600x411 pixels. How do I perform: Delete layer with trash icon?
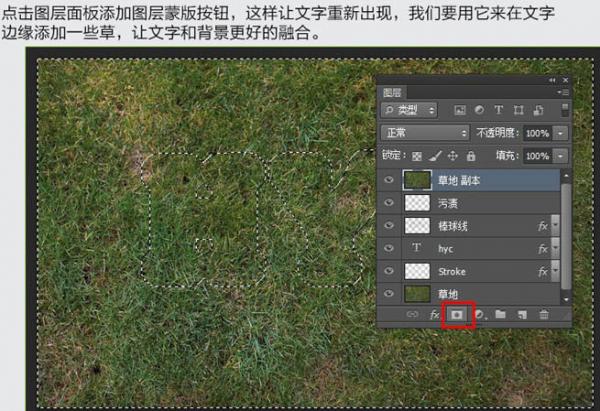(x=544, y=314)
